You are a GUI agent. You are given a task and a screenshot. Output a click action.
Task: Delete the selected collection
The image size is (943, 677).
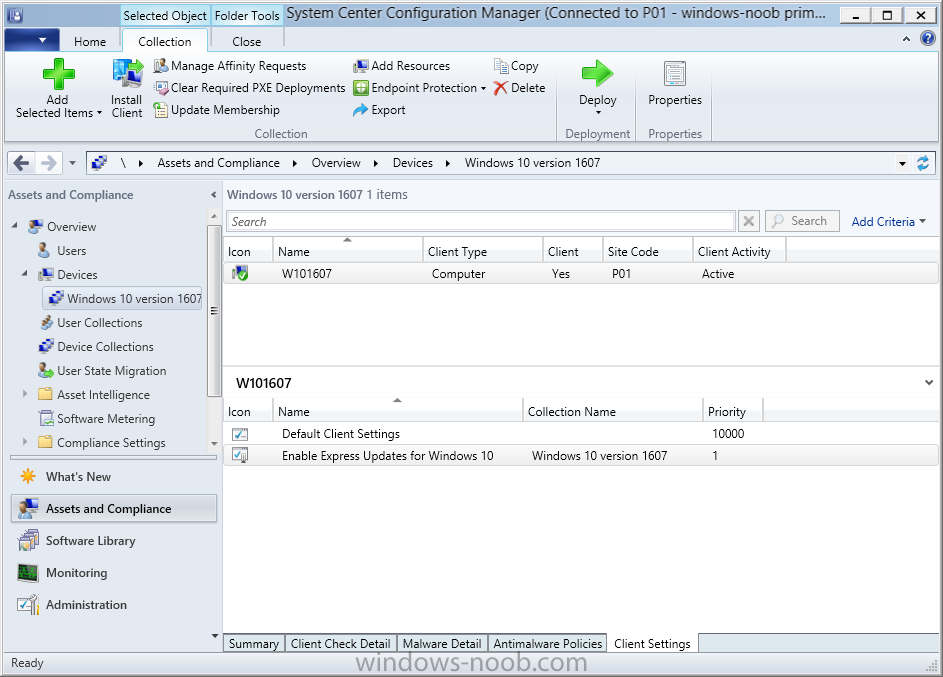click(520, 88)
